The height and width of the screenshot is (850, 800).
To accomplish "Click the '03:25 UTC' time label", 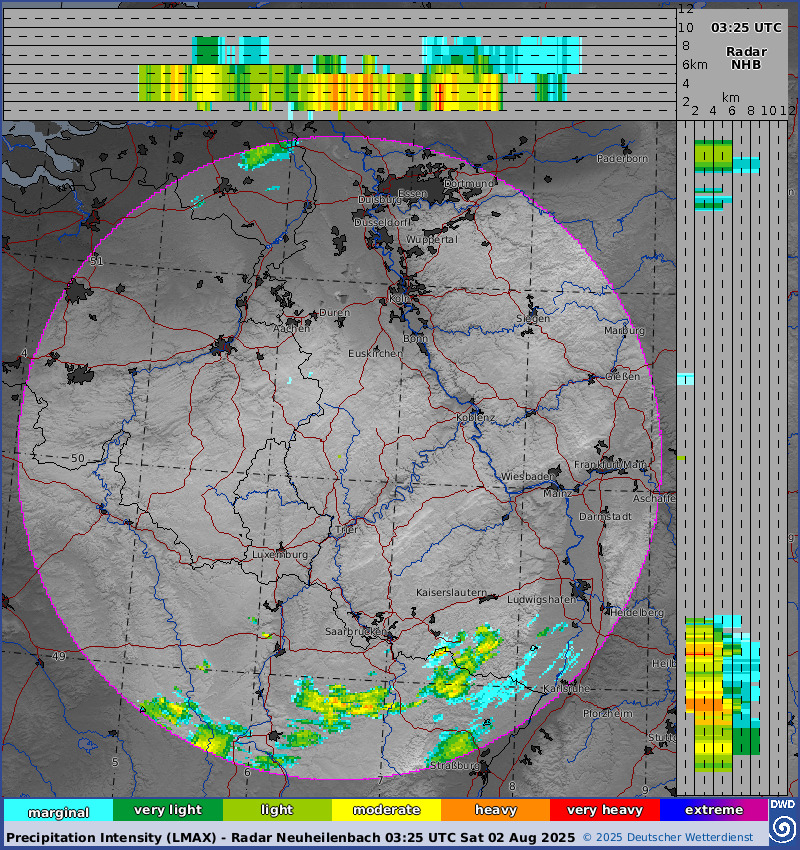I will click(x=746, y=28).
